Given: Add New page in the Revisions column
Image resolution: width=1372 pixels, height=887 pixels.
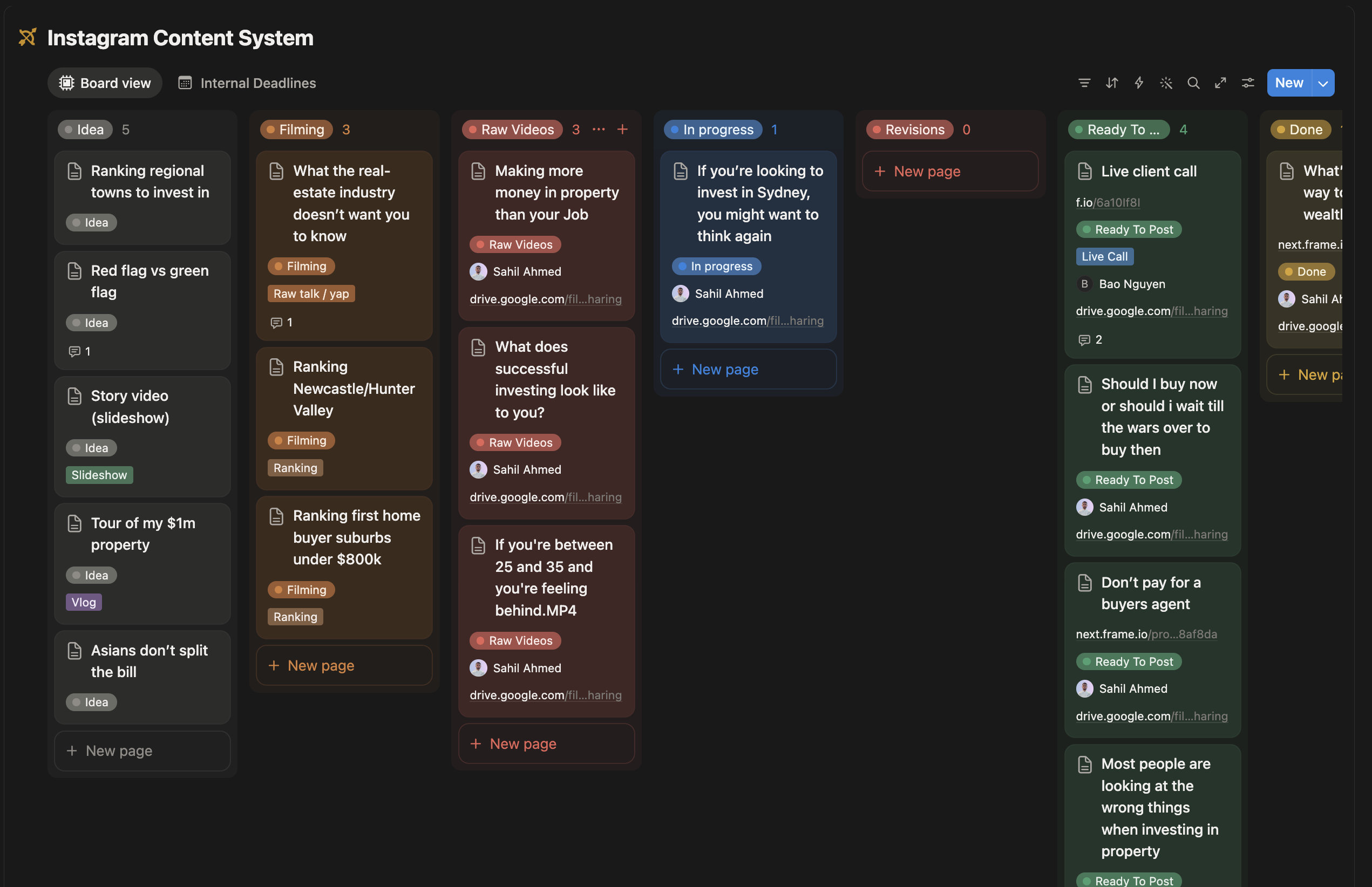Looking at the screenshot, I should pos(950,171).
